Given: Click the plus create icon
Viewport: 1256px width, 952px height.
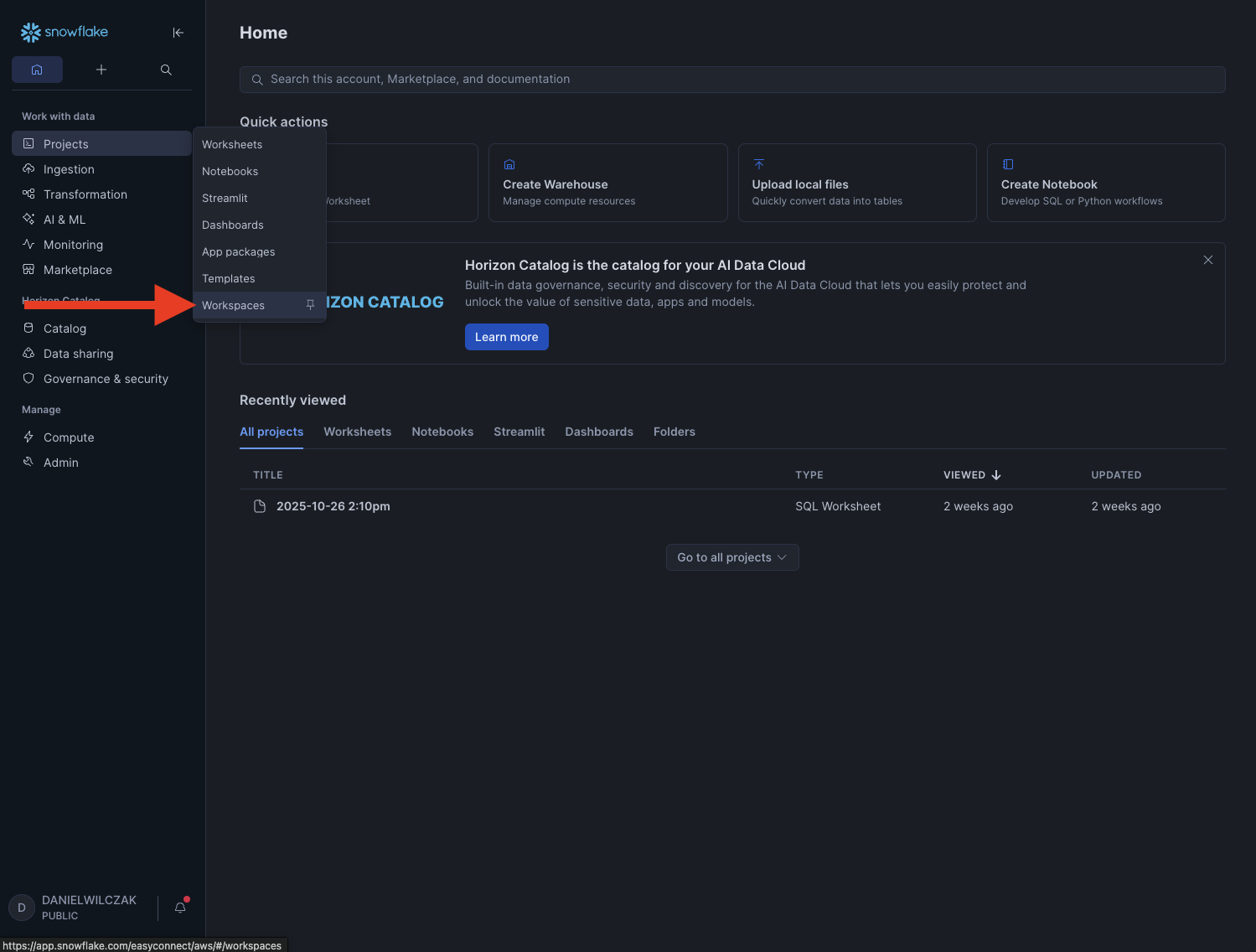Looking at the screenshot, I should coord(101,70).
